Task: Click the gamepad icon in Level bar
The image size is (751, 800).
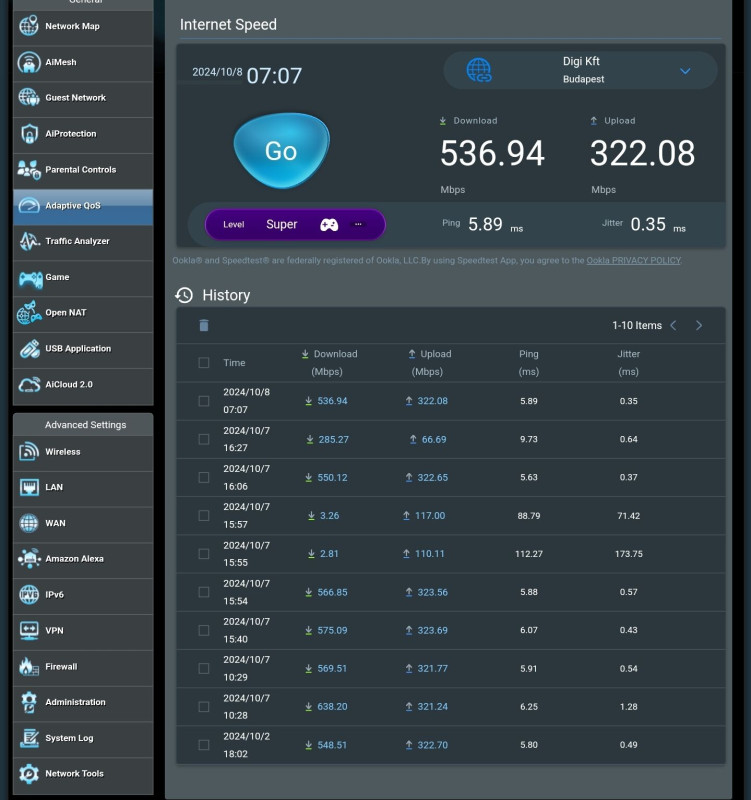Action: click(329, 224)
